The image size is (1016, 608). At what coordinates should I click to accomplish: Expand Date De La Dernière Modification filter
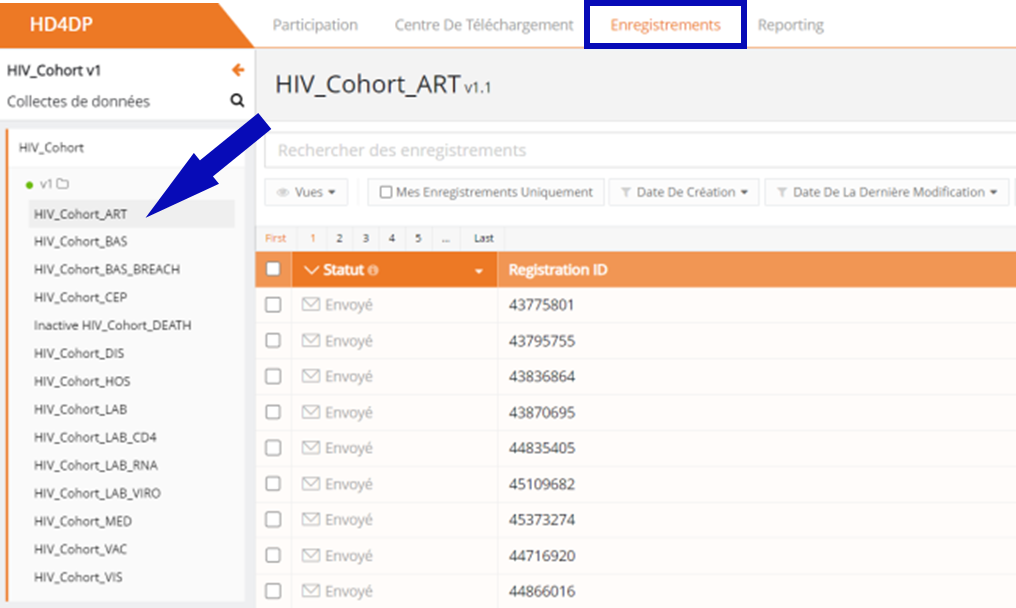[886, 192]
